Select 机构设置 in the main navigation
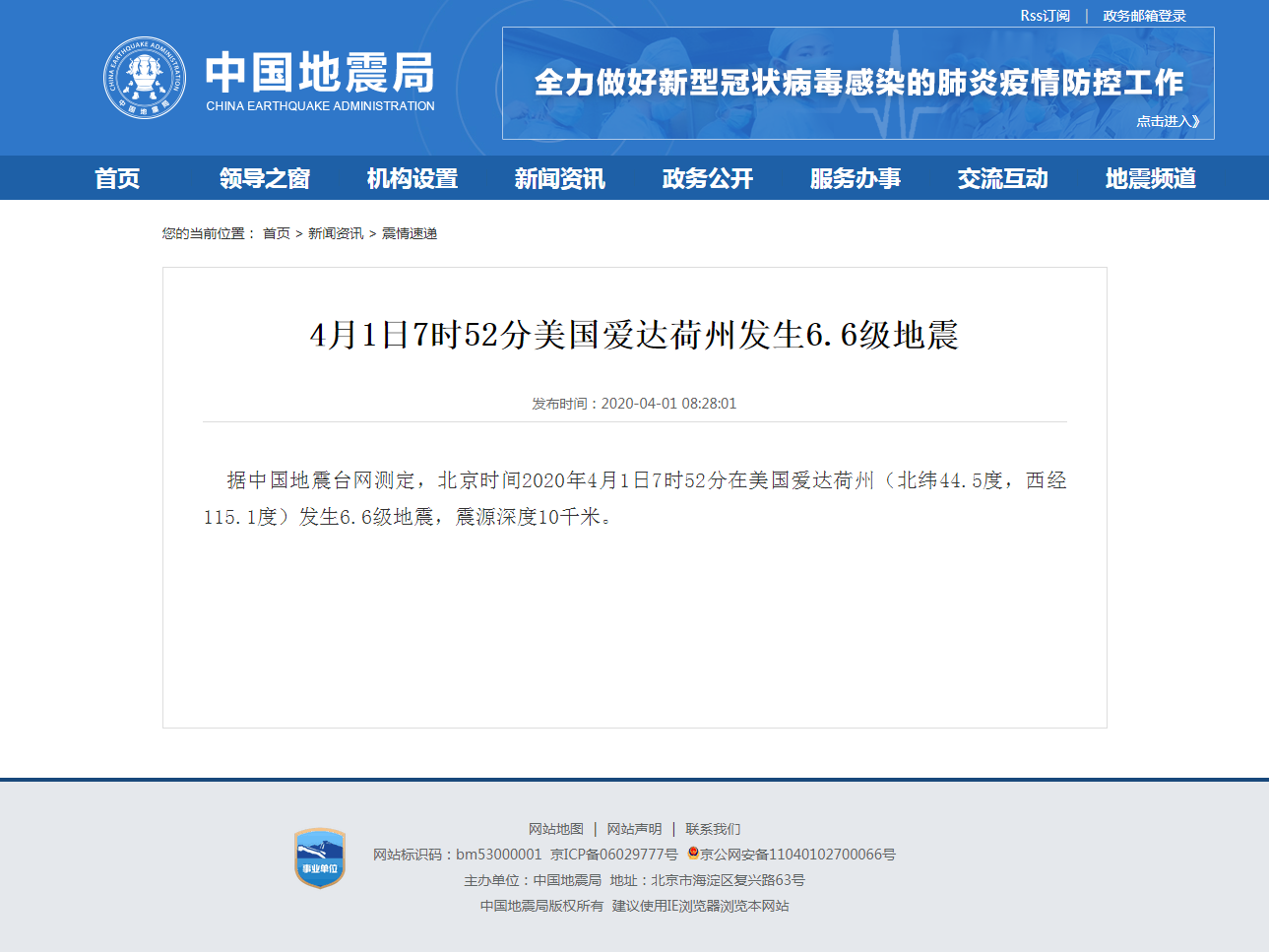Viewport: 1269px width, 952px height. pos(412,178)
